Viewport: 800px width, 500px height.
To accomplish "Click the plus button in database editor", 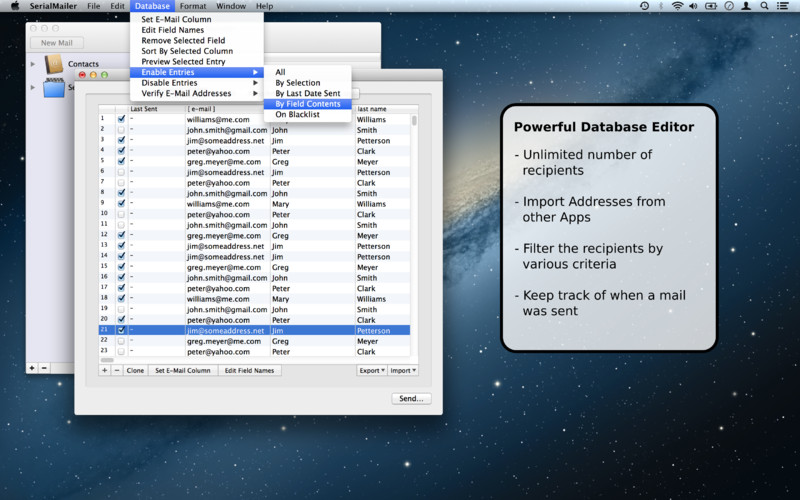I will coord(105,370).
